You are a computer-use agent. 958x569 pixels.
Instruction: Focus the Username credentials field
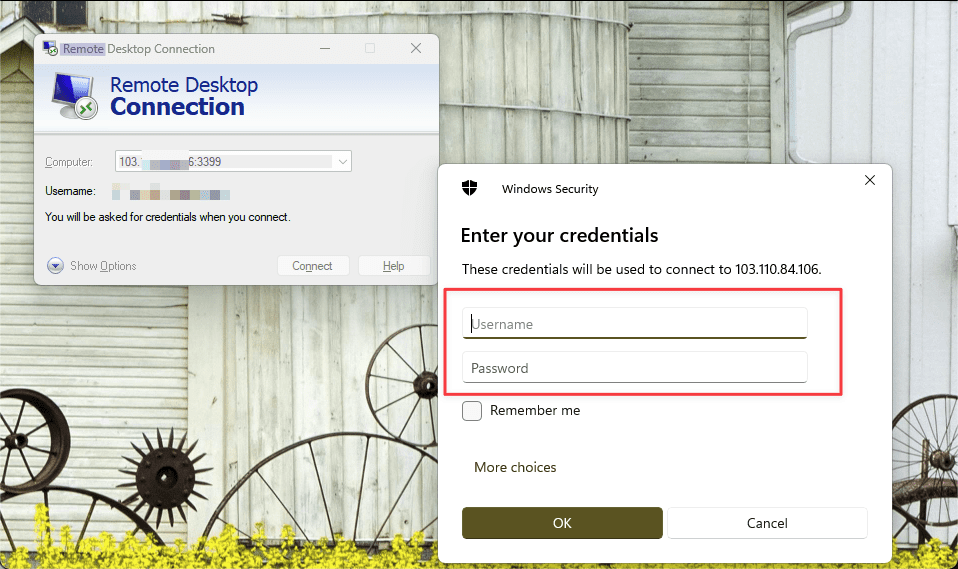pyautogui.click(x=634, y=324)
